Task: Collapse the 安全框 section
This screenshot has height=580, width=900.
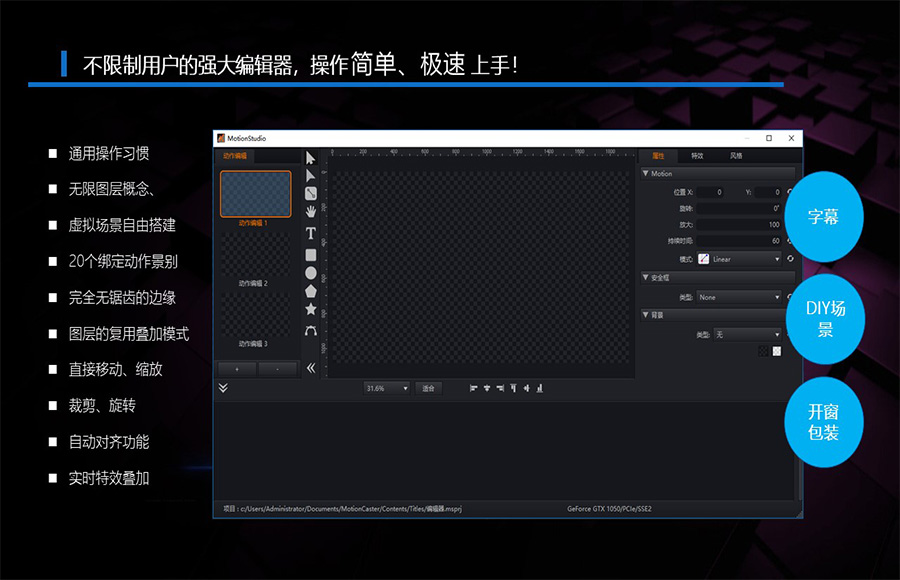Action: coord(646,277)
